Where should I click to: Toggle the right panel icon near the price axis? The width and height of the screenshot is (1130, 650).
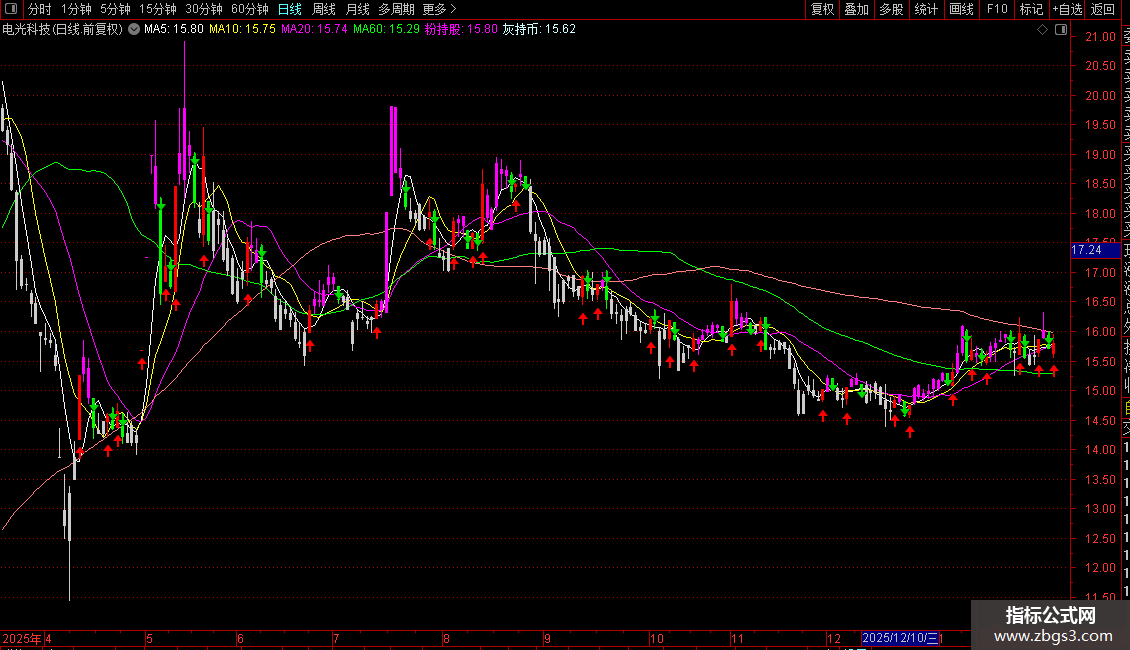(1061, 30)
